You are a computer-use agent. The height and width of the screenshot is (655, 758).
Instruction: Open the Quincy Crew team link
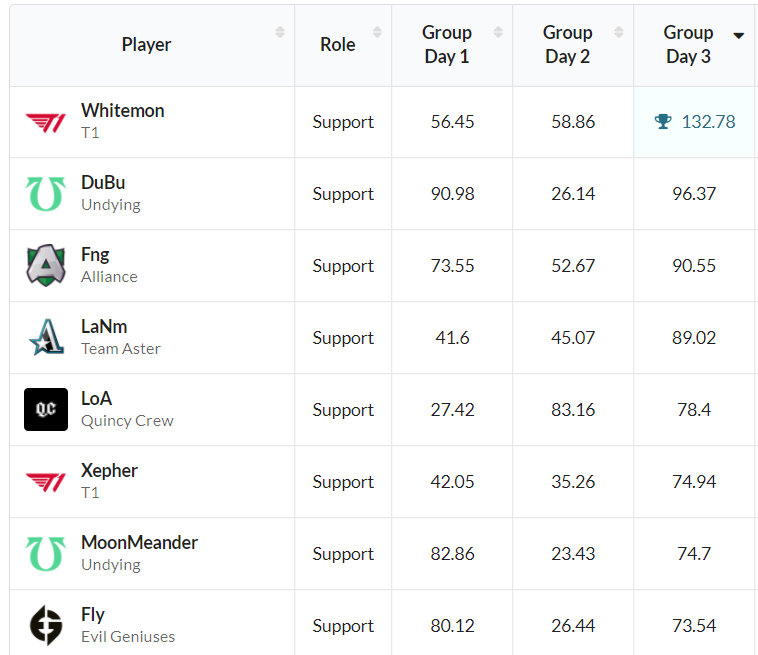tap(127, 421)
